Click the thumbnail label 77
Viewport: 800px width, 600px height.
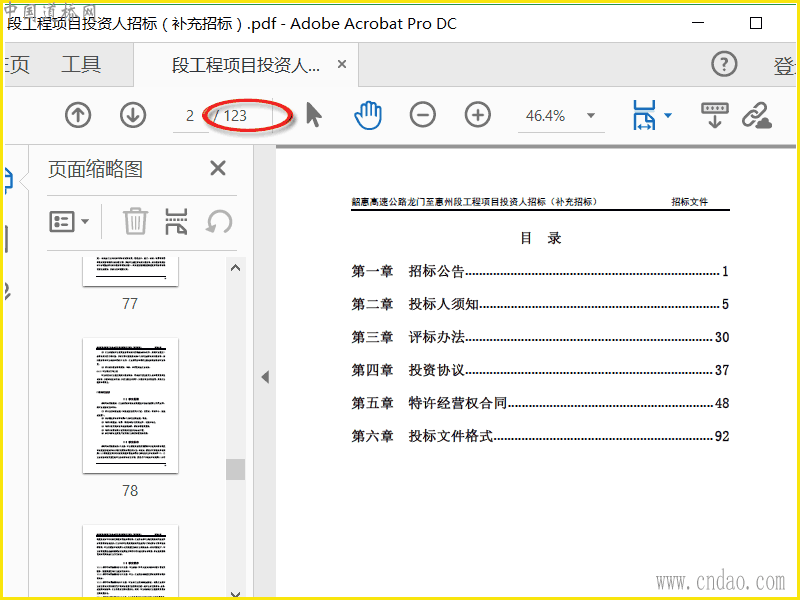tap(130, 304)
